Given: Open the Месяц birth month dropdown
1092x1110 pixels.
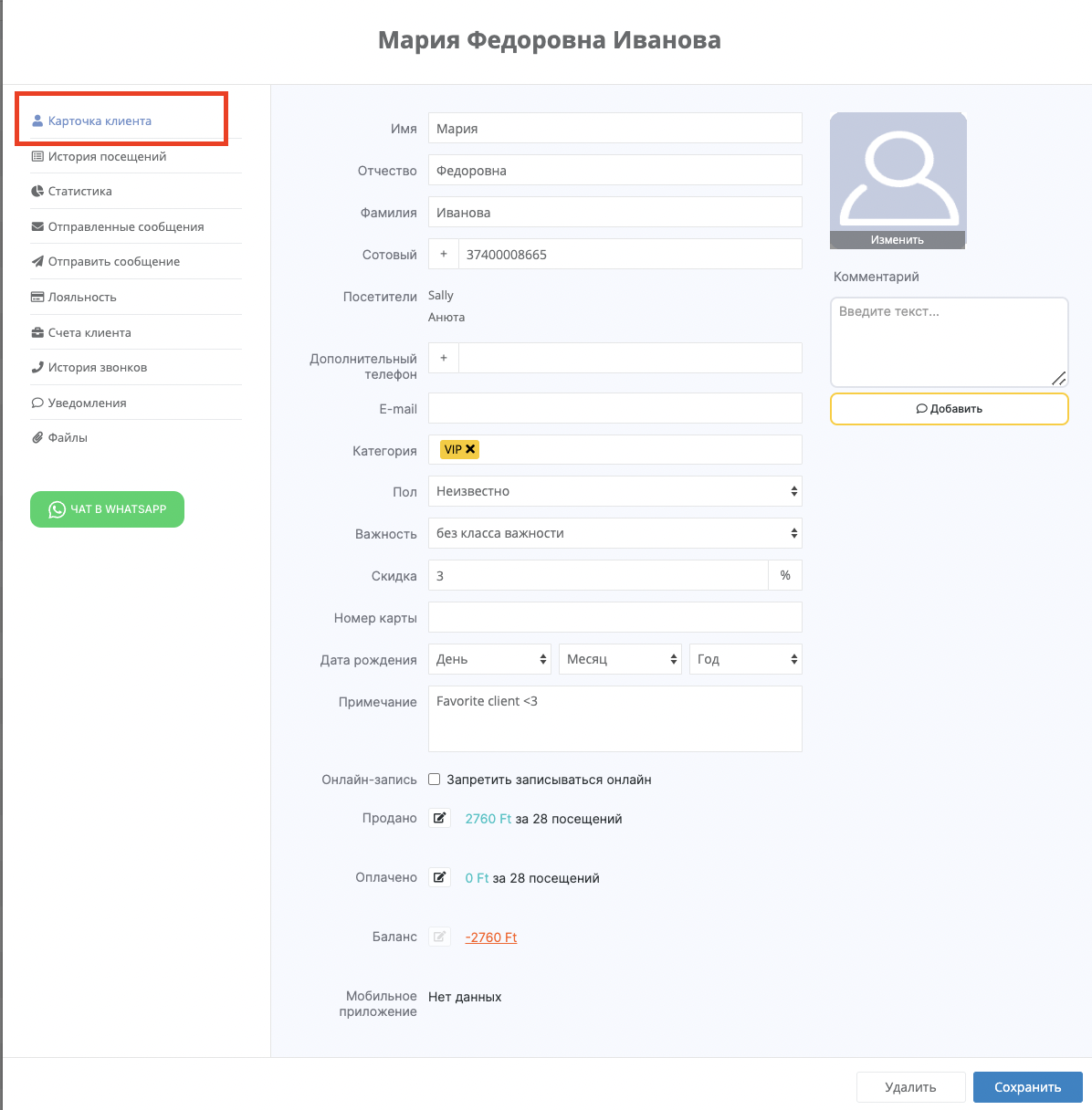Looking at the screenshot, I should click(620, 659).
